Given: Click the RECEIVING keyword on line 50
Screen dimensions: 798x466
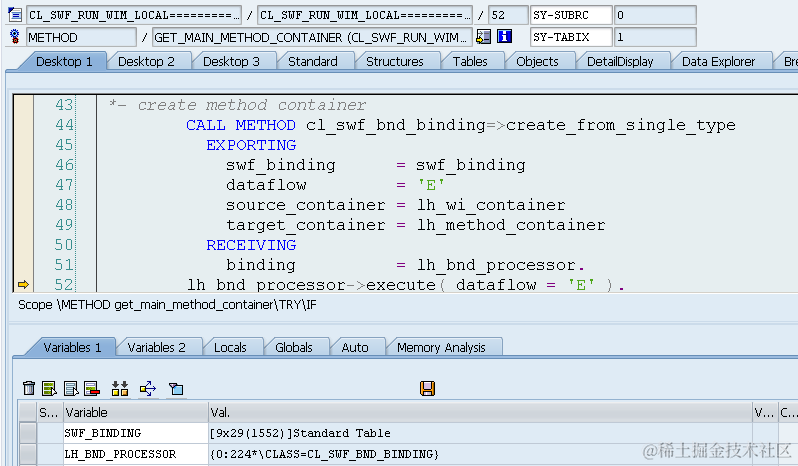Looking at the screenshot, I should [x=251, y=245].
